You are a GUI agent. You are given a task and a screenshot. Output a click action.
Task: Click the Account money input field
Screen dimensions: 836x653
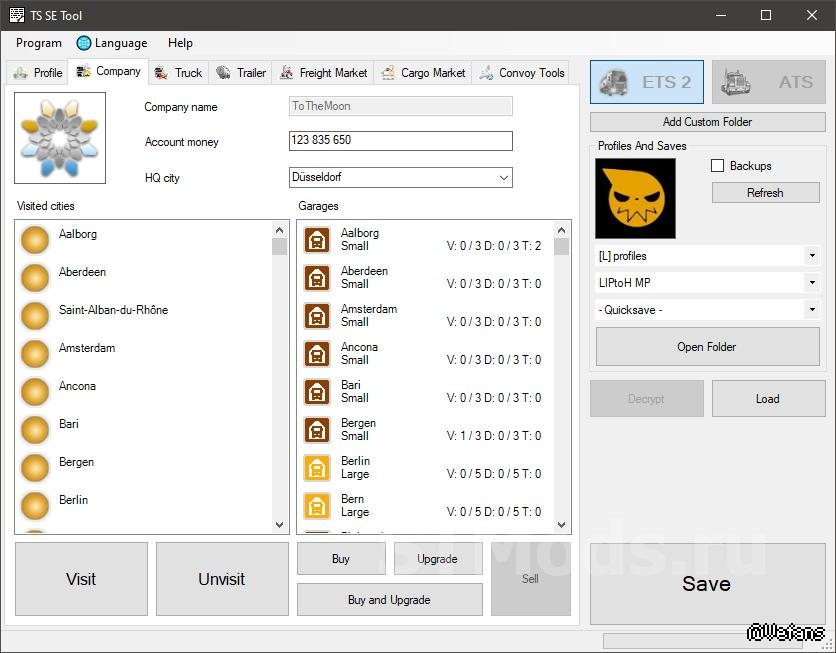click(x=400, y=141)
